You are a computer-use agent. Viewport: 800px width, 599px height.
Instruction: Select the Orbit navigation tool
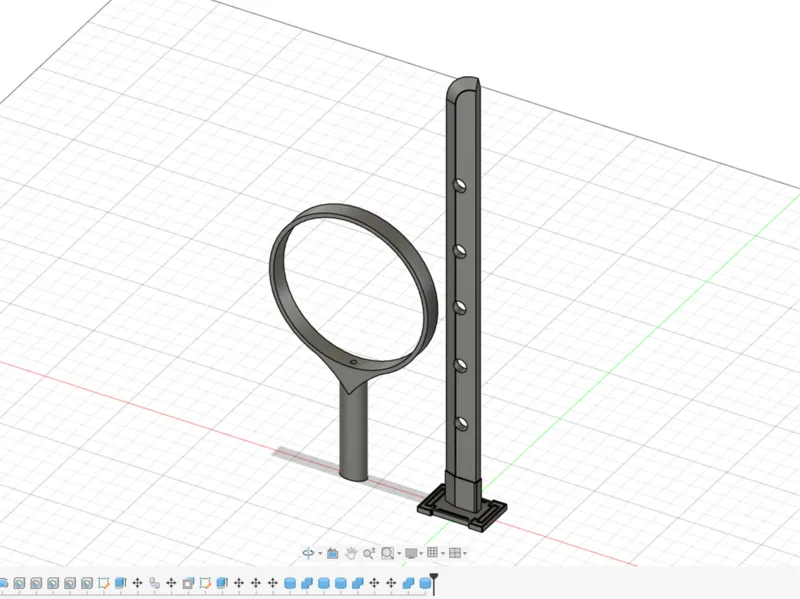(308, 553)
